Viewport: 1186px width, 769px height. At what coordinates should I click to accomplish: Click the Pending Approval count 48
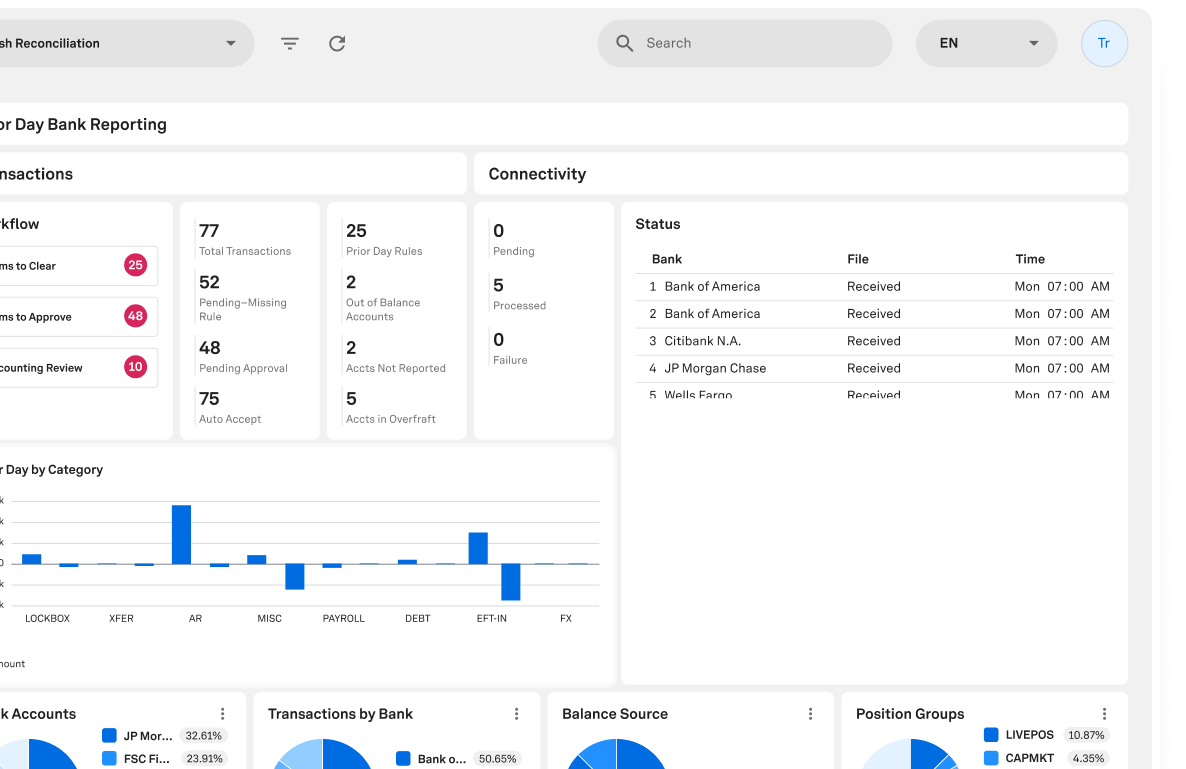[x=210, y=348]
